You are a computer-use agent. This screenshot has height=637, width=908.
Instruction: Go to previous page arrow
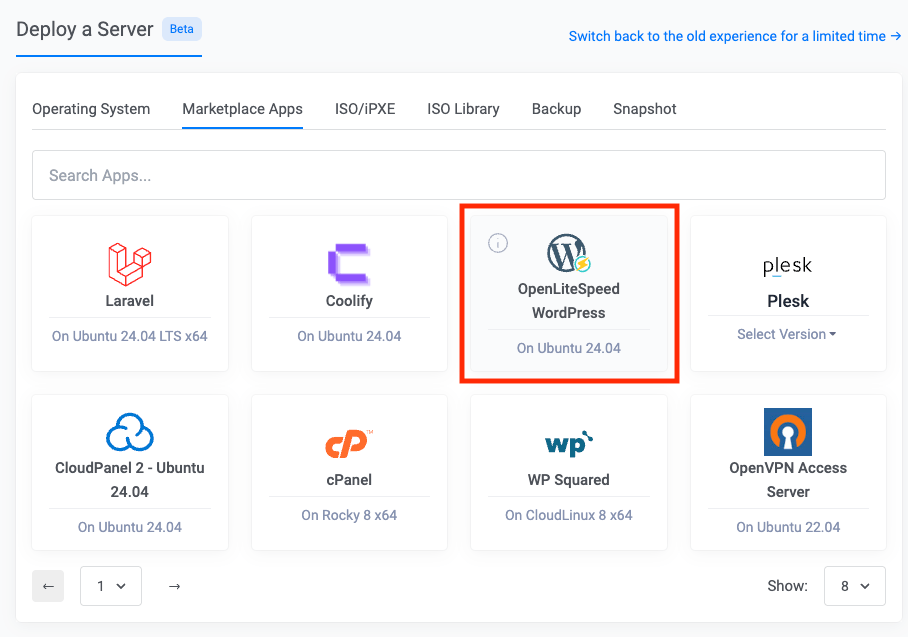tap(48, 586)
